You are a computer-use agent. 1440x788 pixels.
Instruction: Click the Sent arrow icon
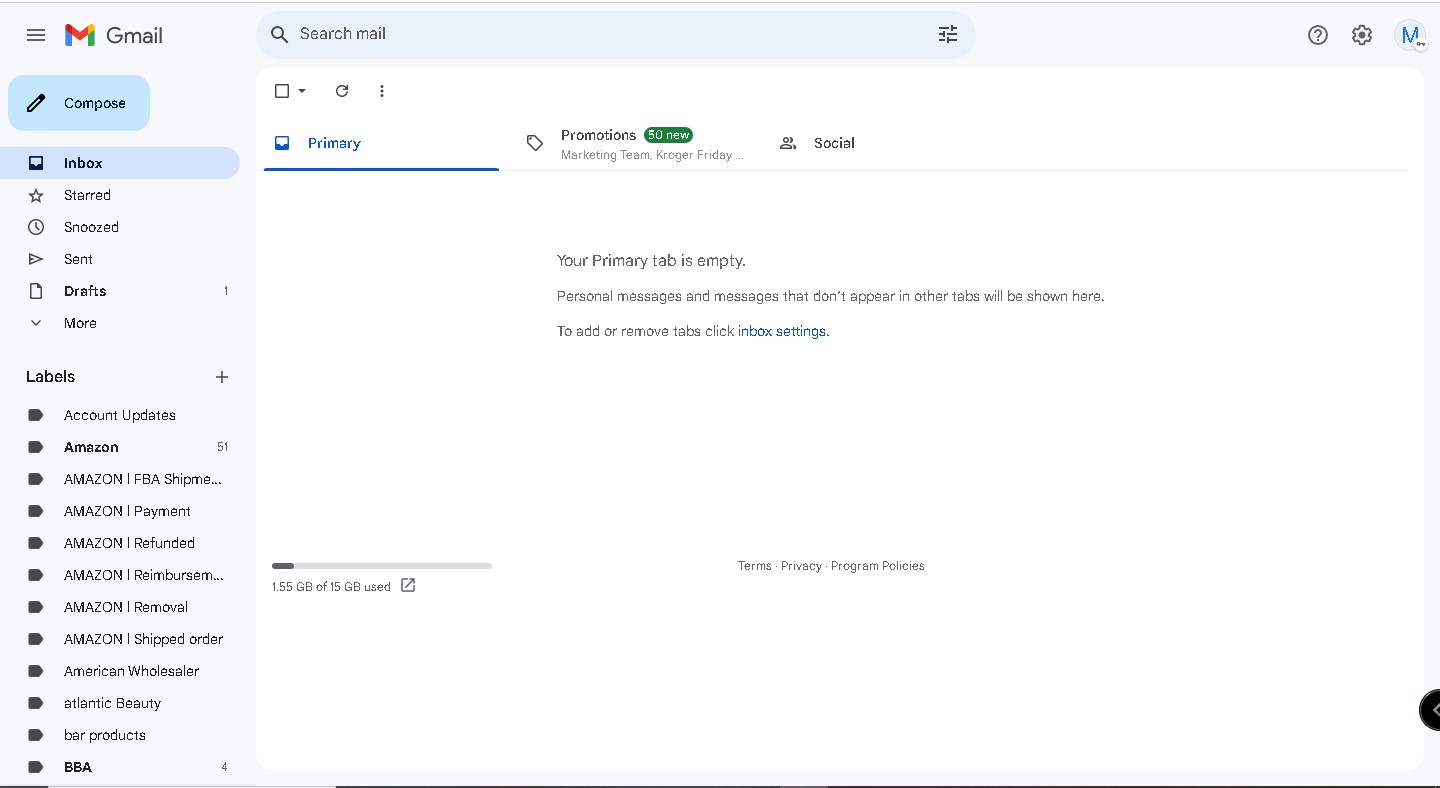point(36,259)
